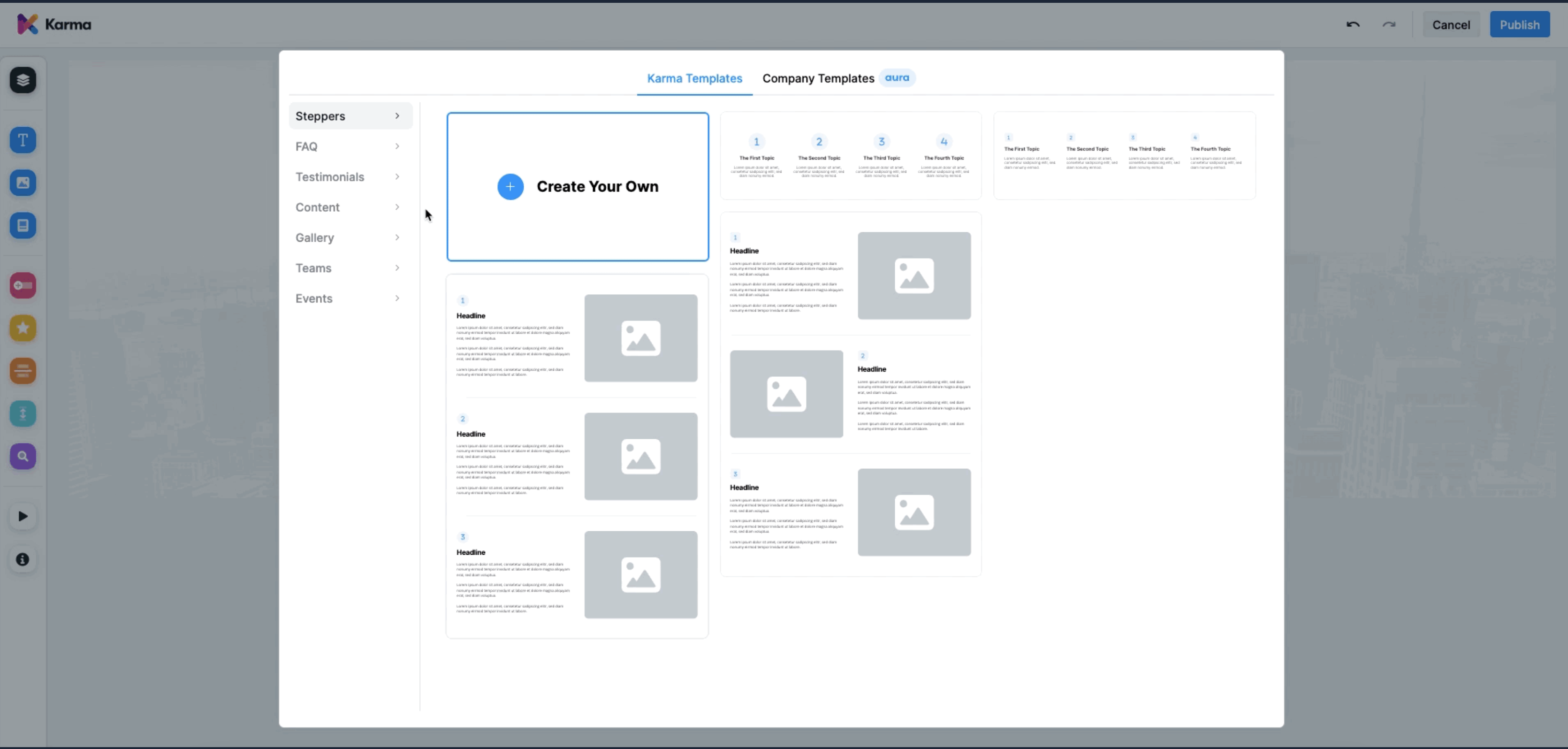Select the three-headline stepper template thumbnail

[577, 457]
